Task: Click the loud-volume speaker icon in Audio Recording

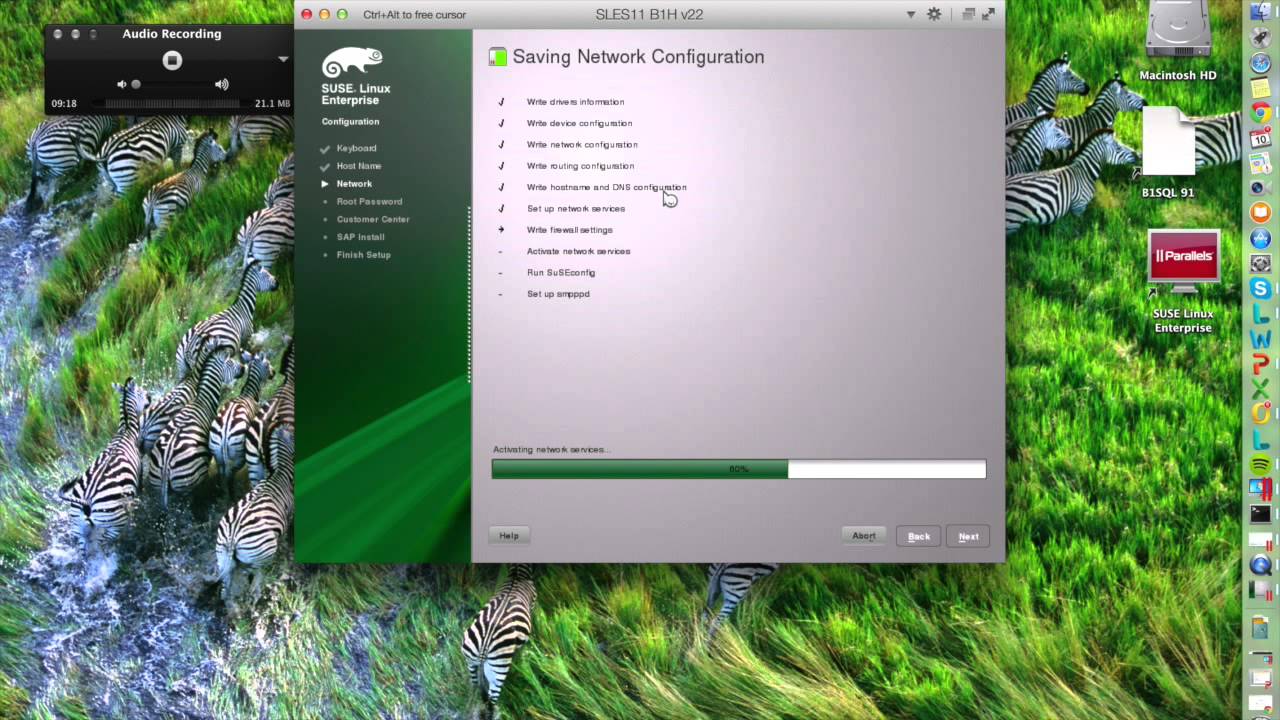Action: 222,85
